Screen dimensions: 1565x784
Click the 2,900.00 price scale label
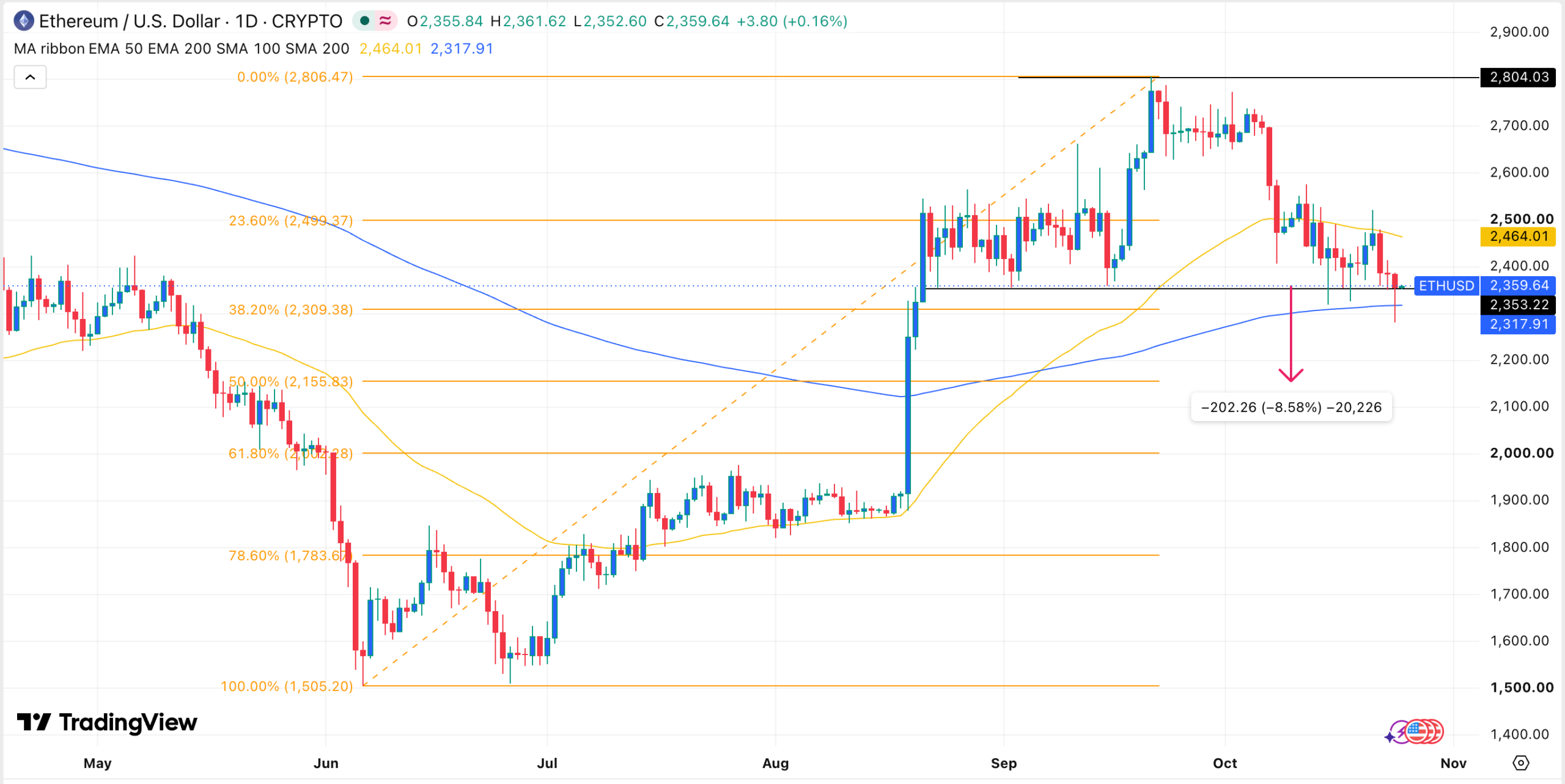pyautogui.click(x=1519, y=32)
